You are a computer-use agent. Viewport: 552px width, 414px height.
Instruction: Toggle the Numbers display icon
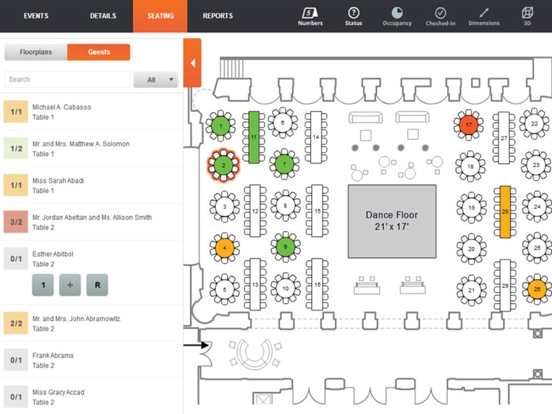point(310,17)
